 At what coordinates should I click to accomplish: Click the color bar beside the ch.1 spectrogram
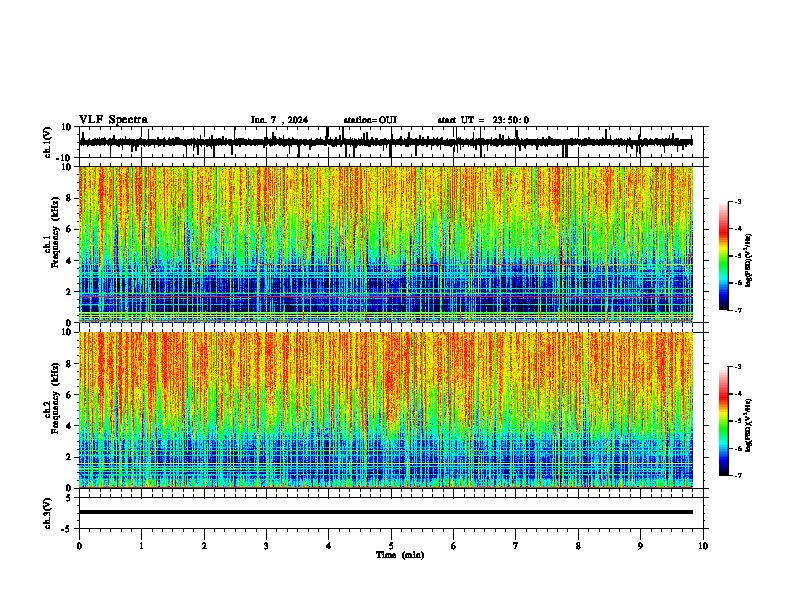[x=724, y=256]
